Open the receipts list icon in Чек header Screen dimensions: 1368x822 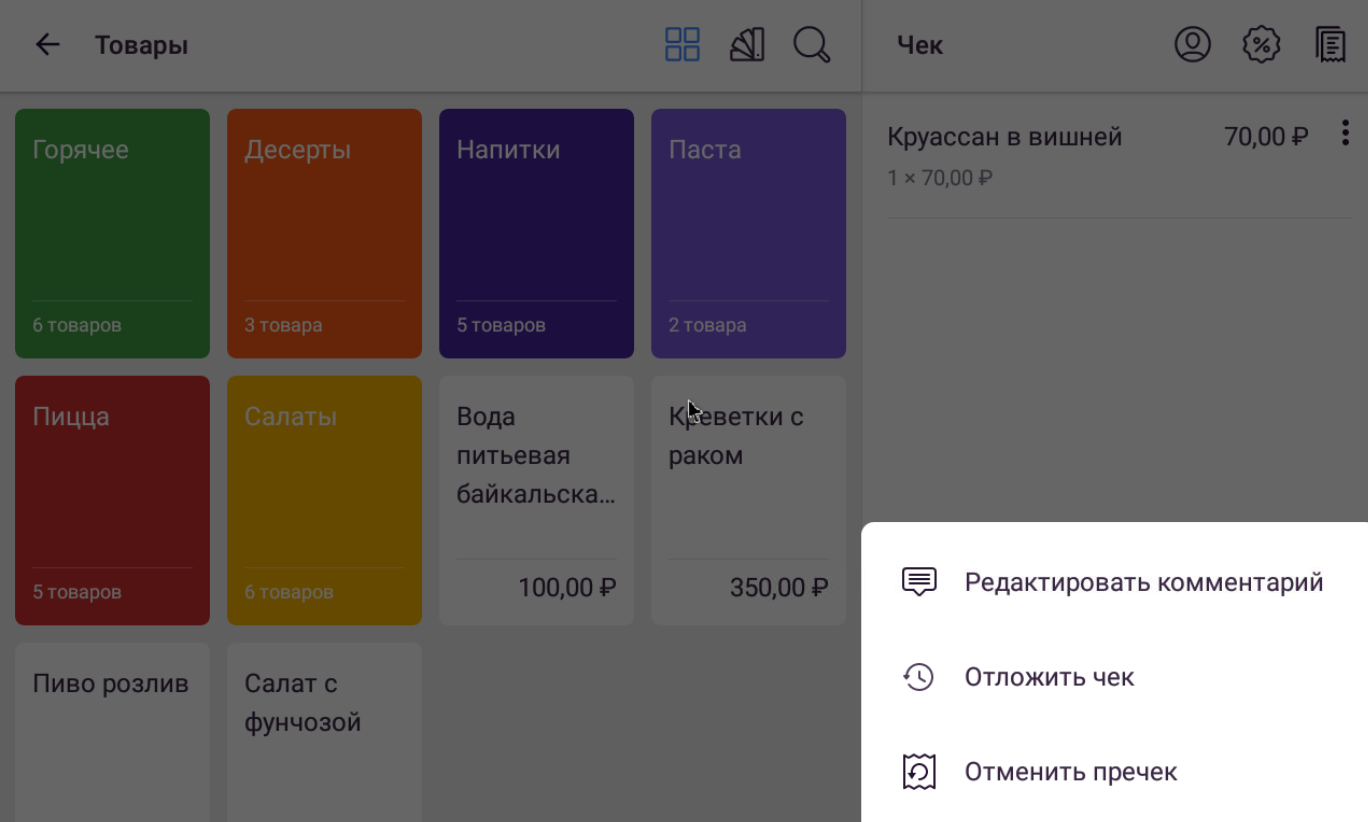click(1330, 45)
